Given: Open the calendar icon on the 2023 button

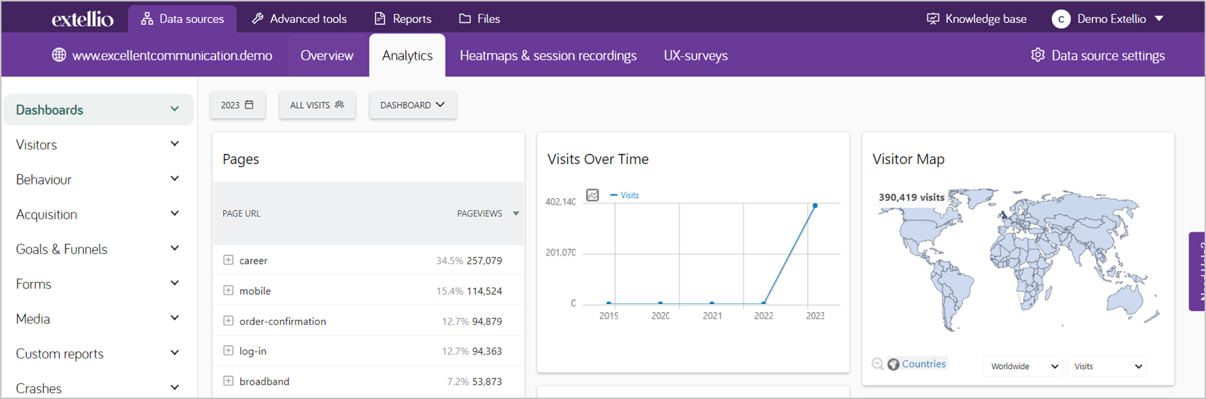Looking at the screenshot, I should pos(249,105).
